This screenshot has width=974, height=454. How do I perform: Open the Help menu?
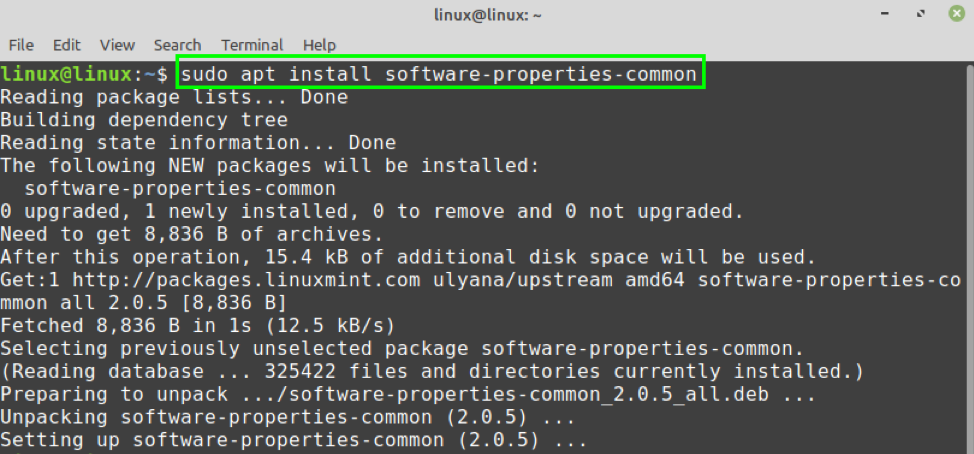pos(319,45)
